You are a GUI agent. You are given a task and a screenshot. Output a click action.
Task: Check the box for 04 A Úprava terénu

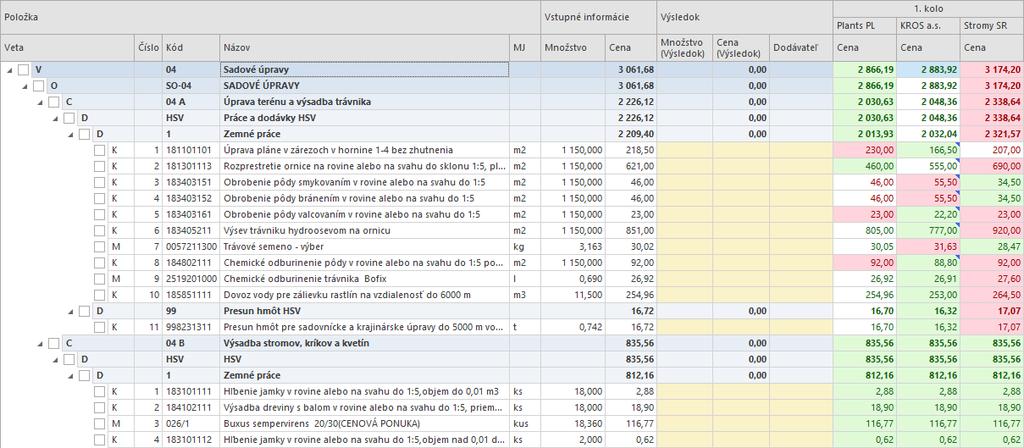(x=54, y=102)
